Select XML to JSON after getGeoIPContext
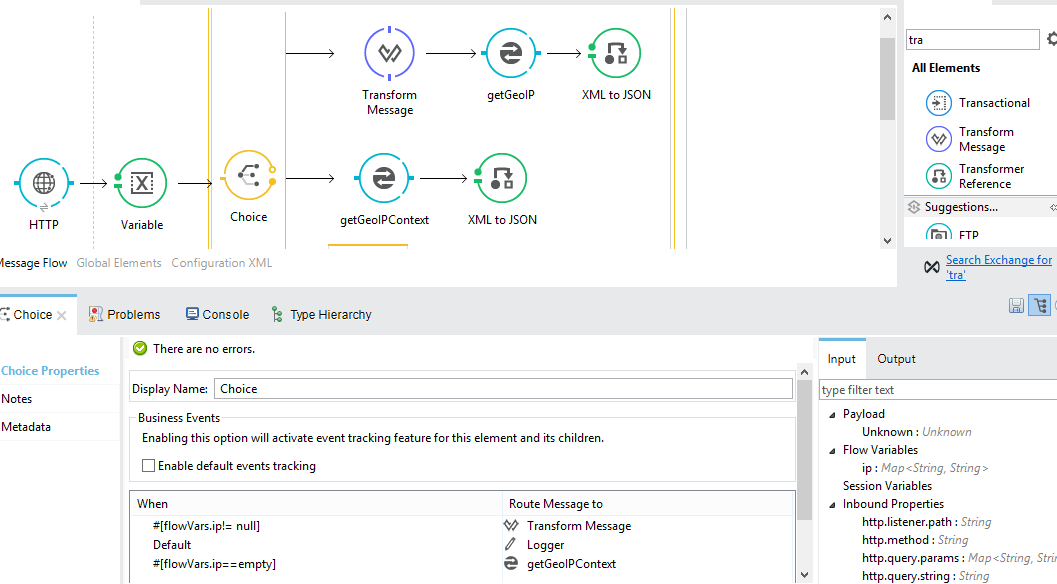The width and height of the screenshot is (1057, 584). 502,178
